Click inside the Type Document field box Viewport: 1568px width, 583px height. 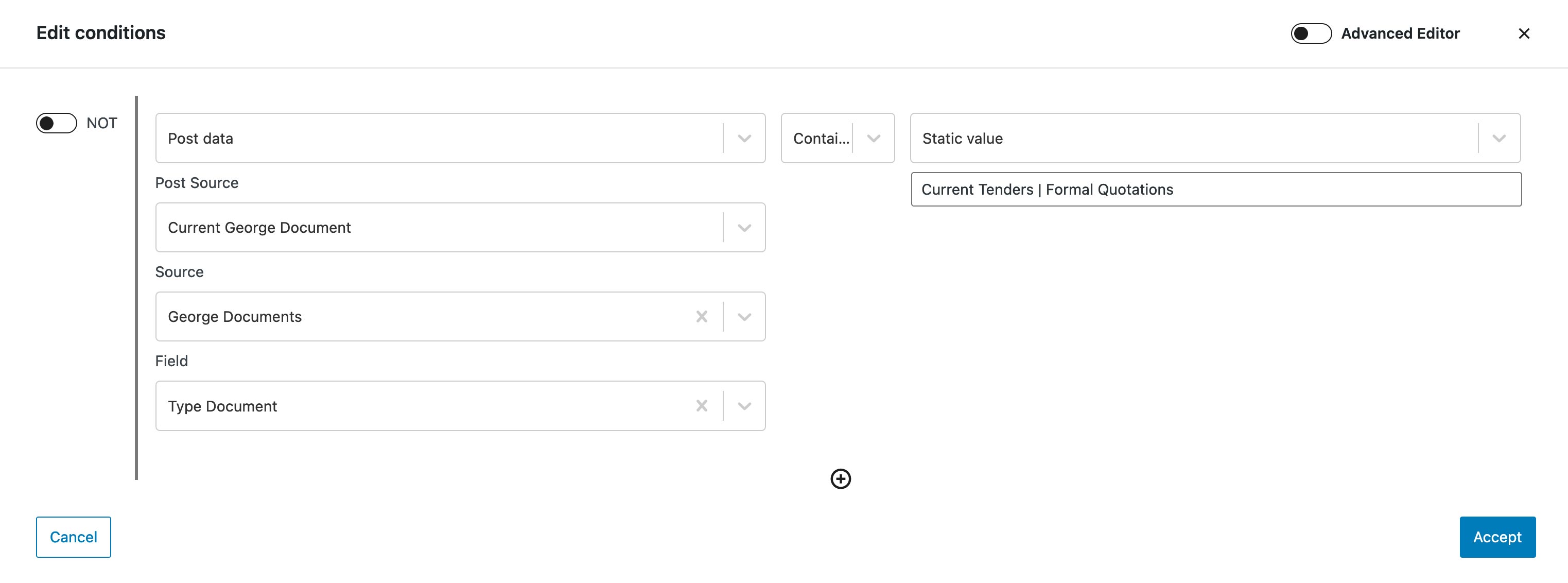tap(460, 406)
